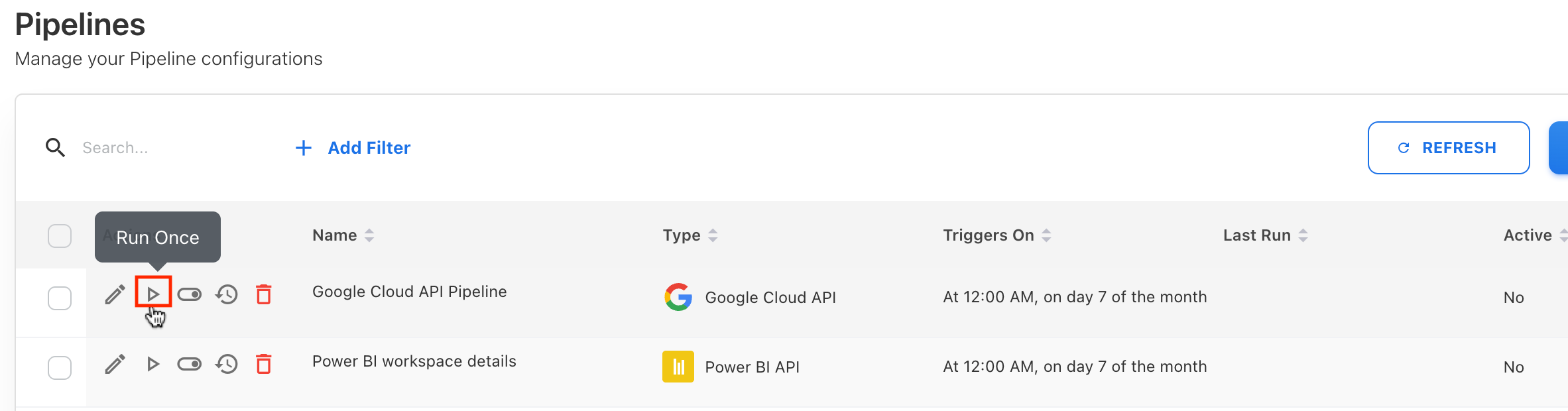Check the select-all header checkbox
1568x411 pixels.
coord(60,236)
